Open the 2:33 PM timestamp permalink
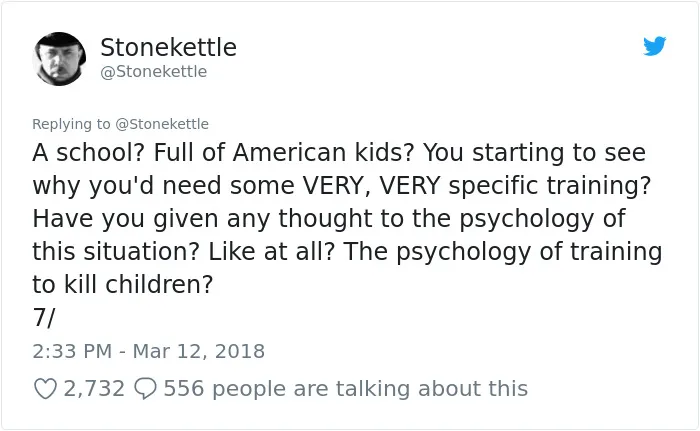The width and height of the screenshot is (700, 431). pyautogui.click(x=72, y=351)
